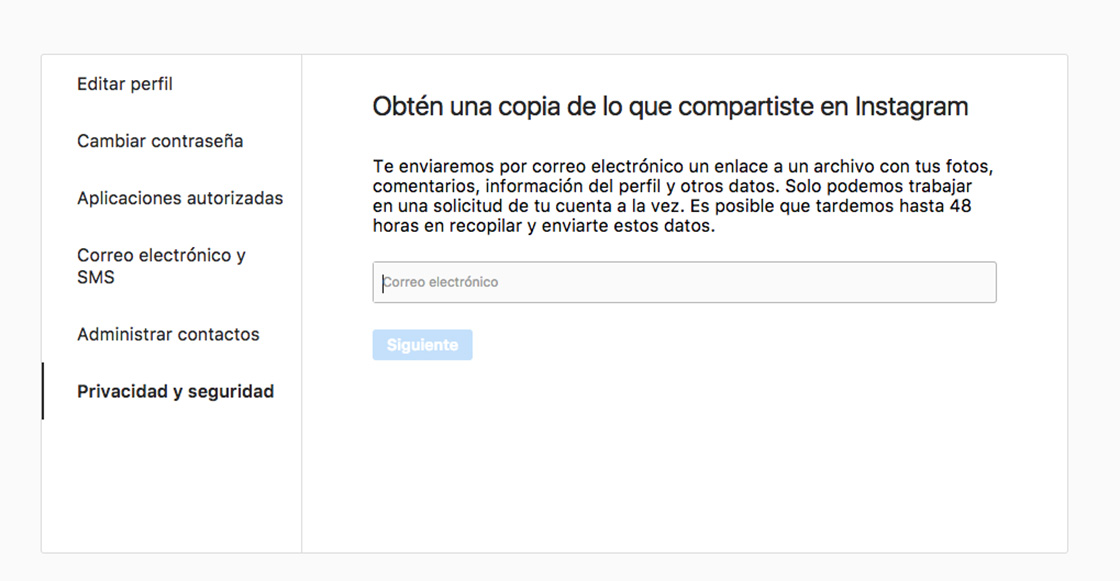The width and height of the screenshot is (1120, 581).
Task: Click the heading about copia en Instagram
Action: click(670, 107)
